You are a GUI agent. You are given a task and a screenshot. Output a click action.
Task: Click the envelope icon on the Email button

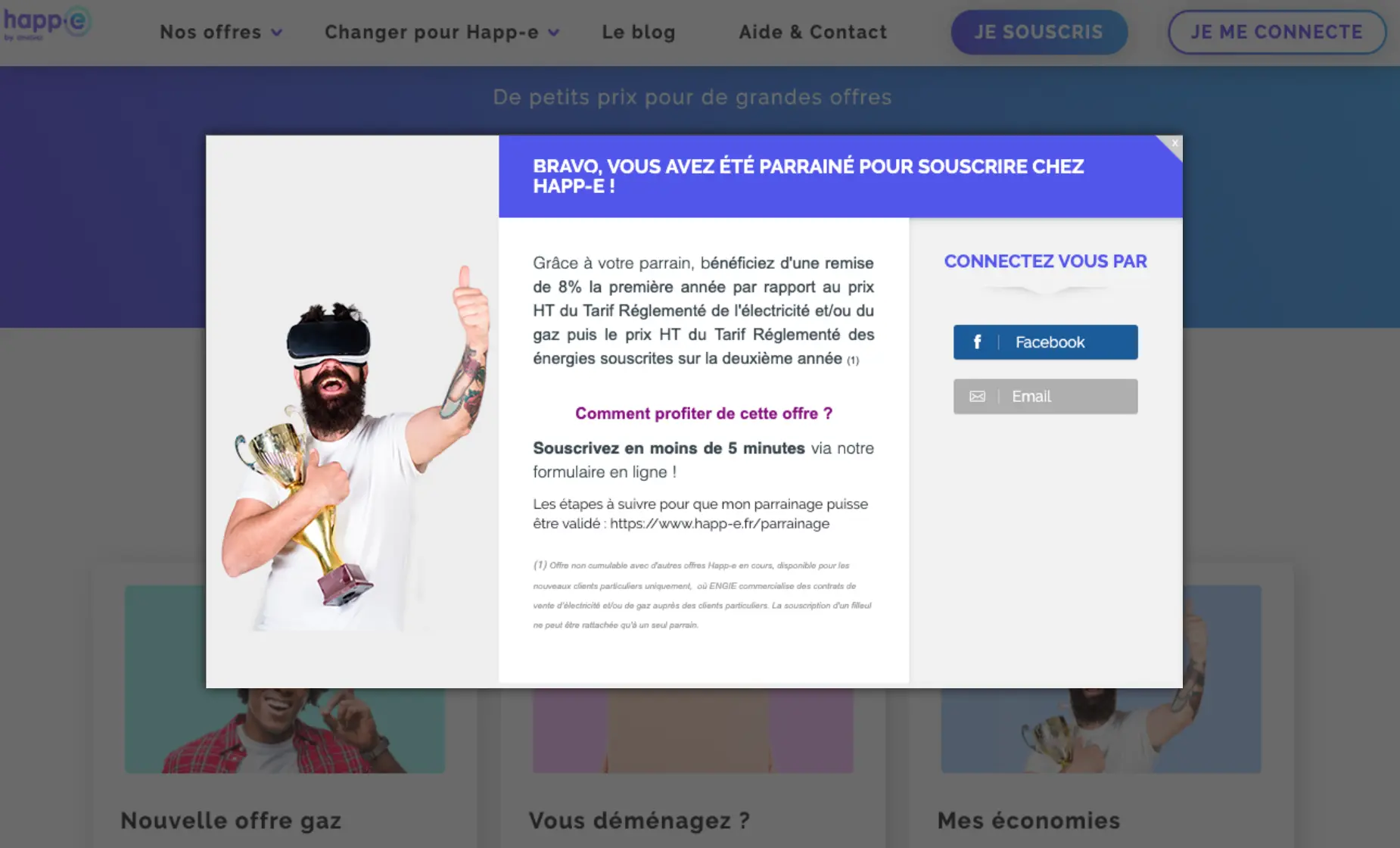click(977, 397)
